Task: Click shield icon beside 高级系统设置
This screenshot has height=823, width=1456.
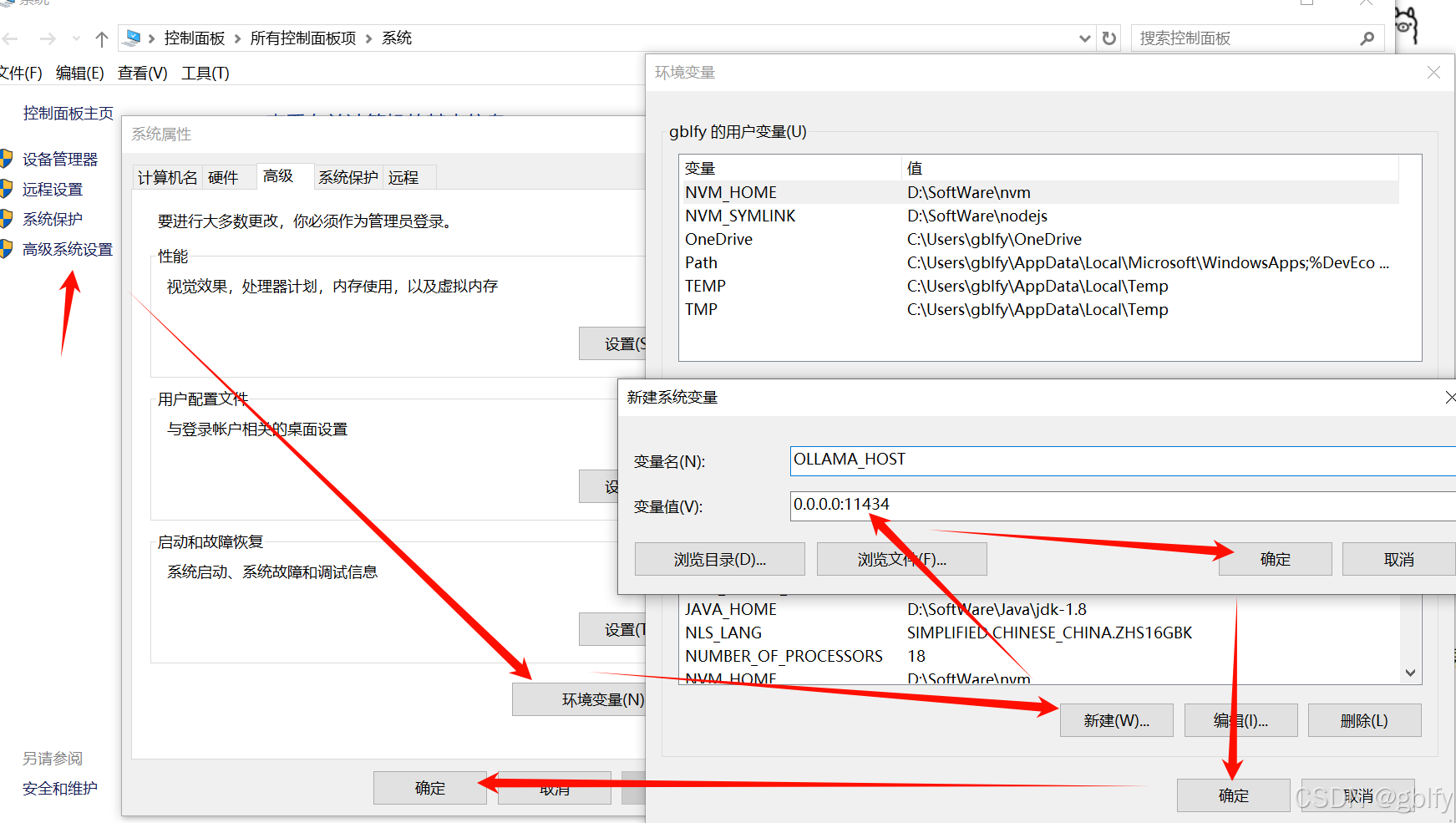Action: pyautogui.click(x=6, y=249)
